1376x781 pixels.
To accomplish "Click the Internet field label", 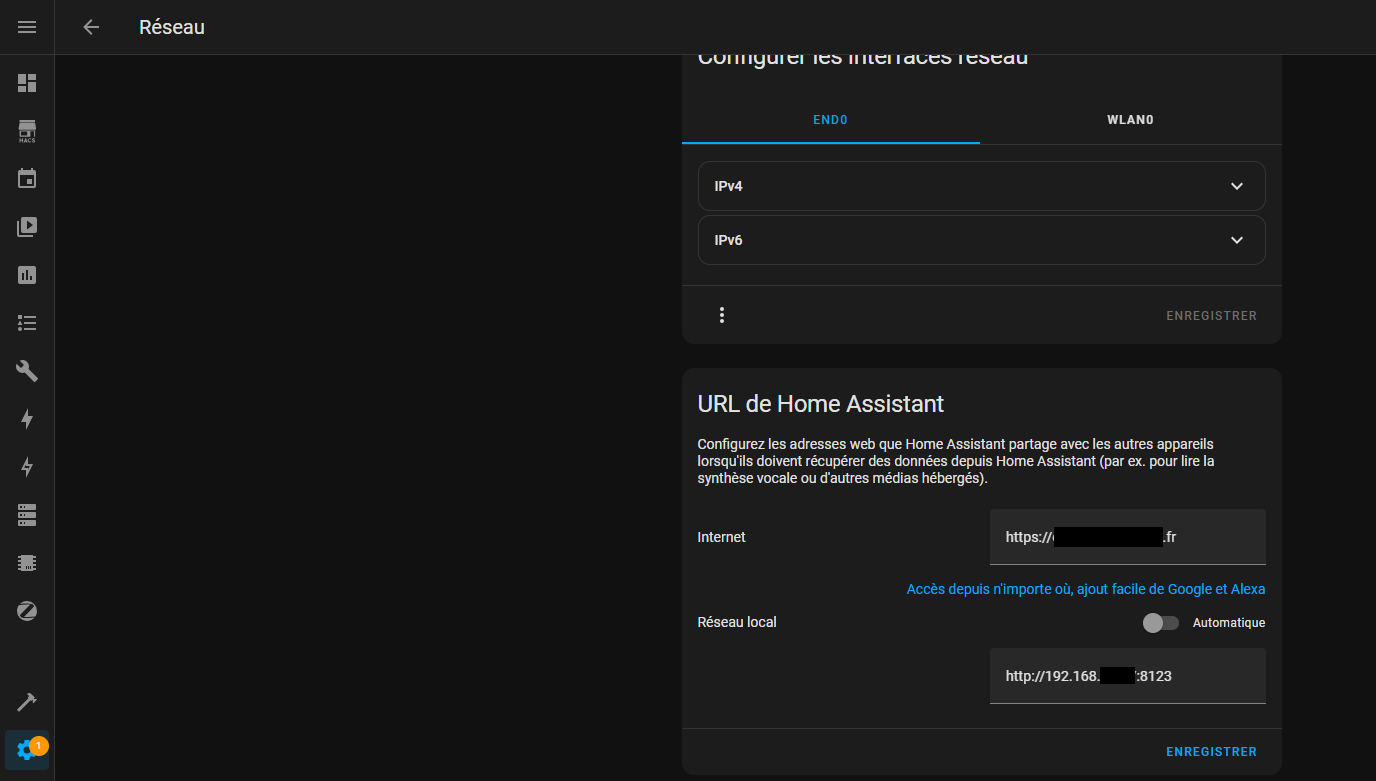I will pos(721,537).
